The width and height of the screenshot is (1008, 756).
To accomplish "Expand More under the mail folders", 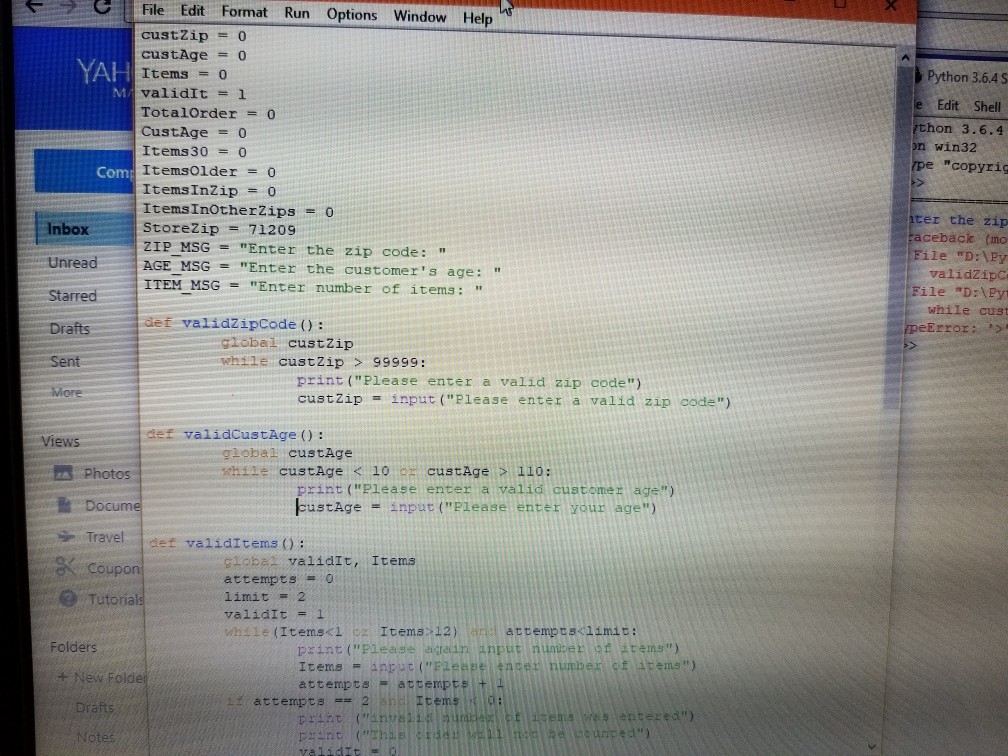I will [x=66, y=392].
